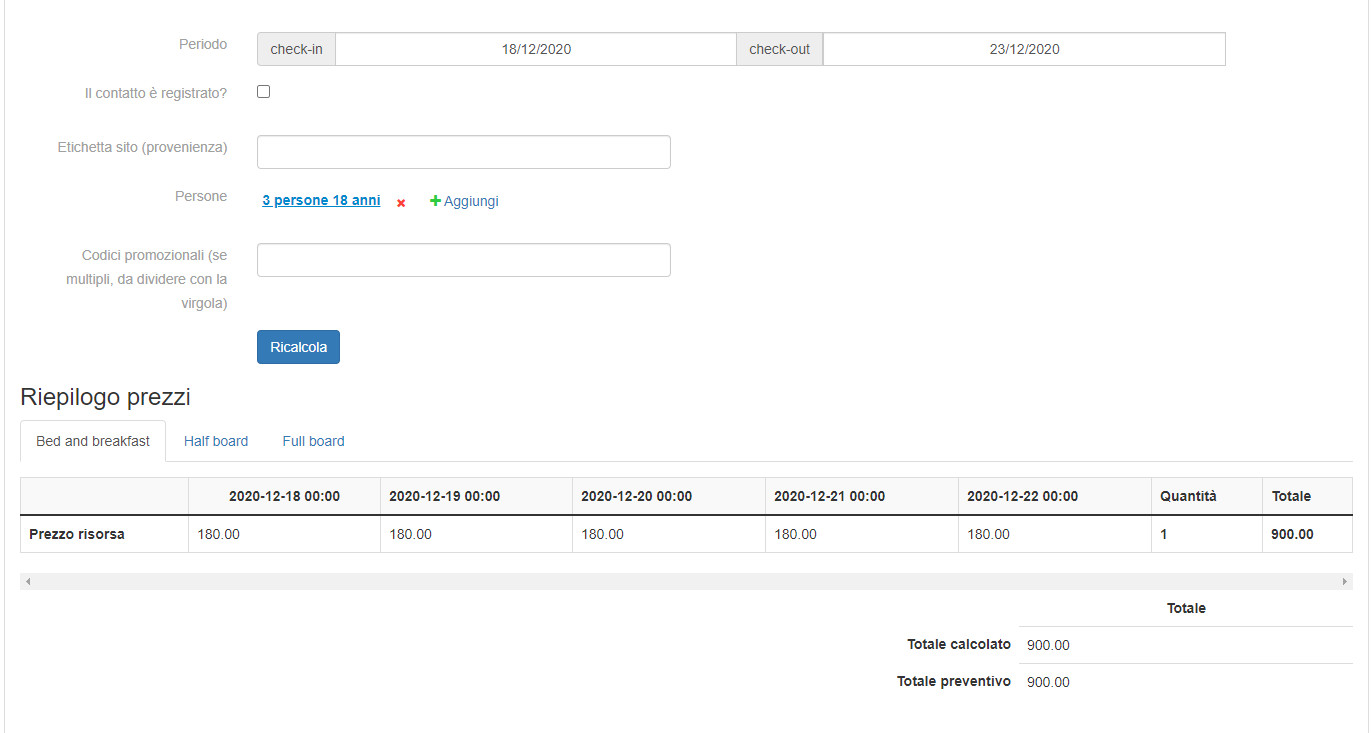
Task: Click the Totale calcolato label
Action: [x=959, y=644]
